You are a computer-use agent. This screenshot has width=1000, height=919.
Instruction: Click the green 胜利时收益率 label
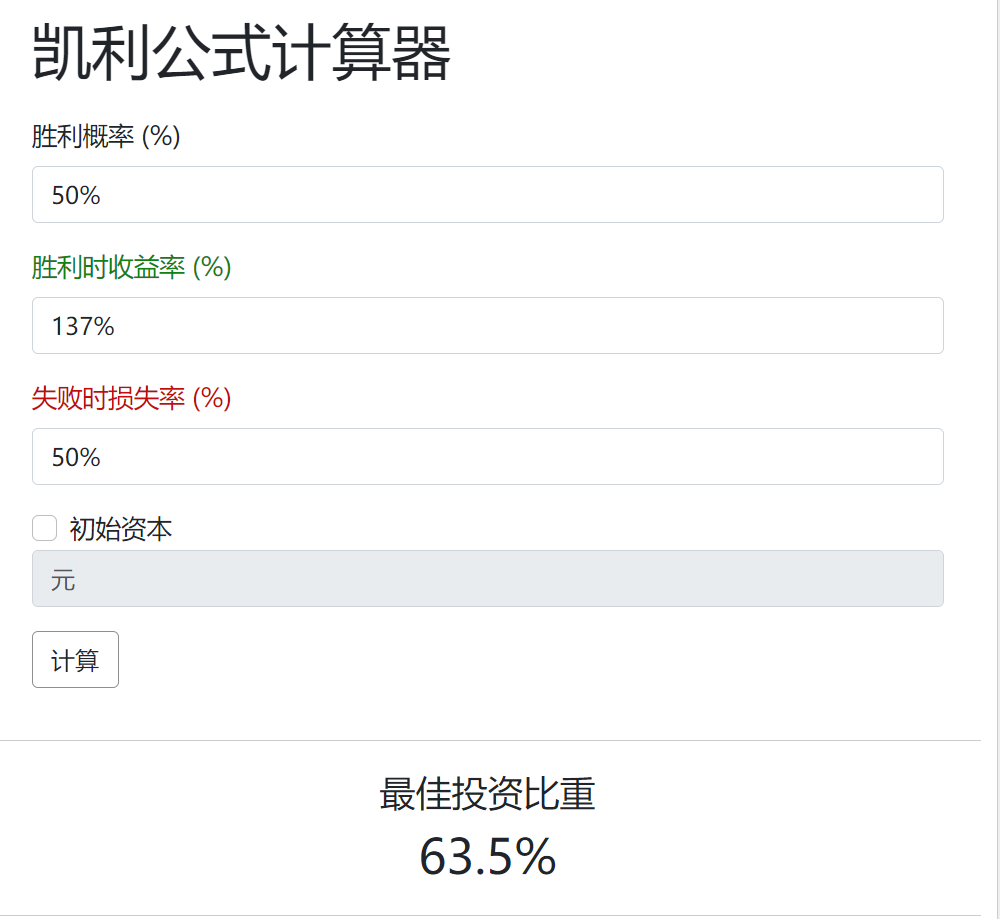[x=109, y=268]
